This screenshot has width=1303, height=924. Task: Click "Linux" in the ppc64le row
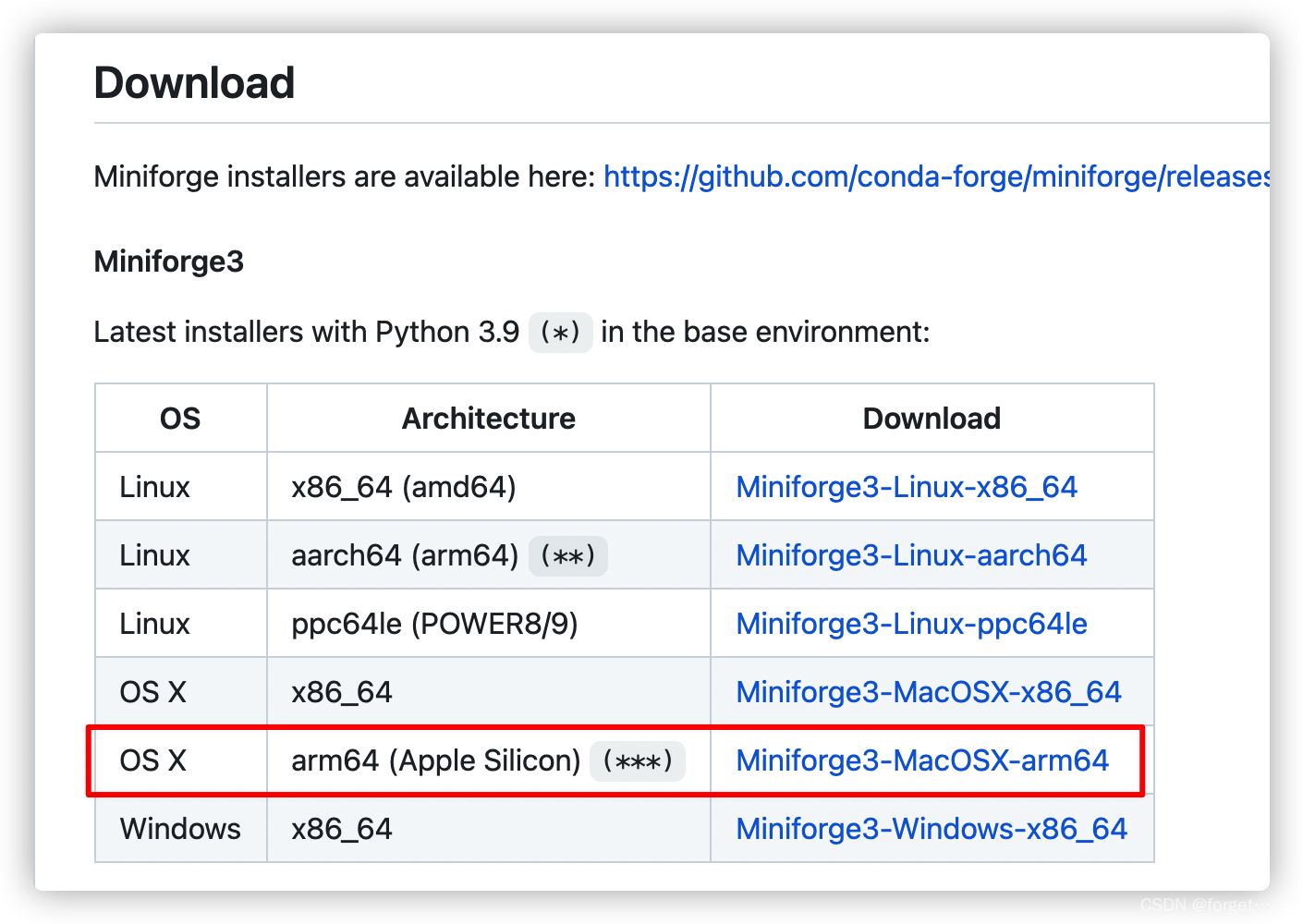coord(154,624)
